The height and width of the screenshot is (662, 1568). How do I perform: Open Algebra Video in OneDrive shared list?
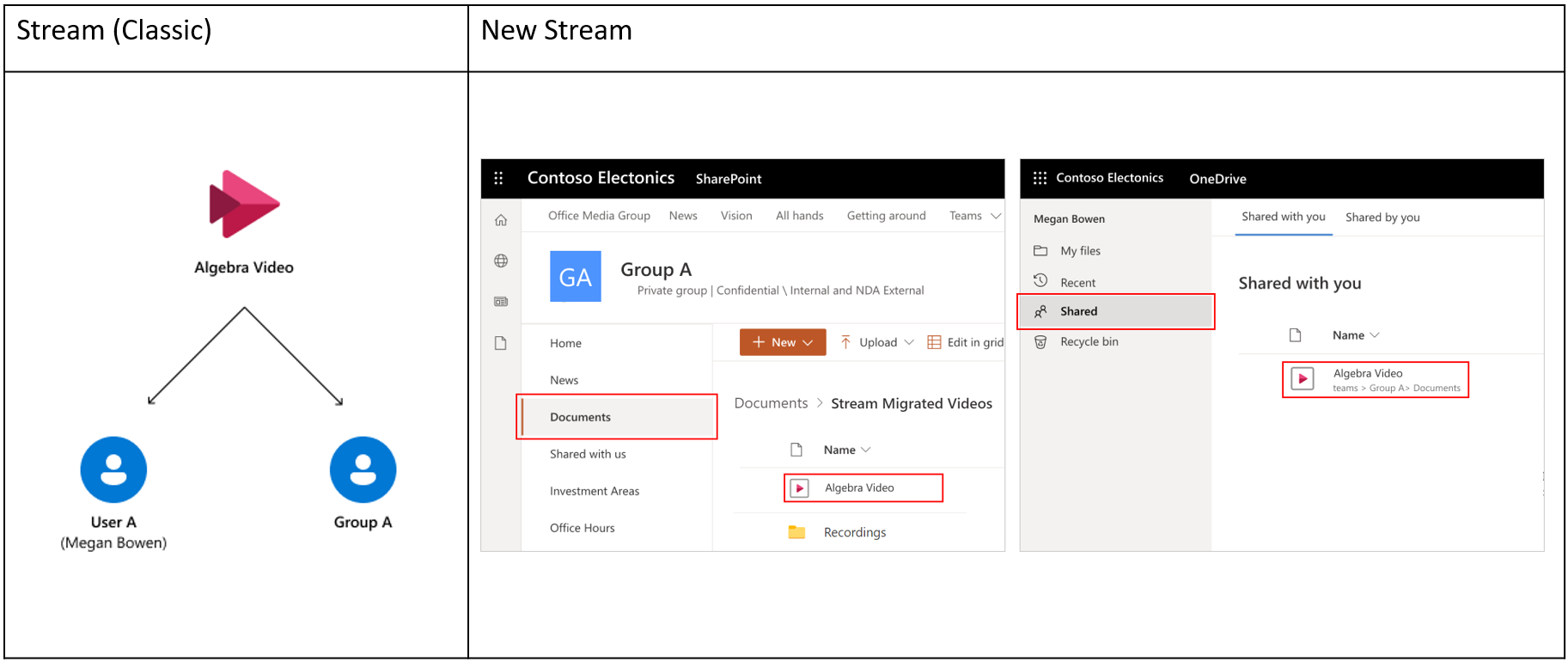pos(1368,373)
